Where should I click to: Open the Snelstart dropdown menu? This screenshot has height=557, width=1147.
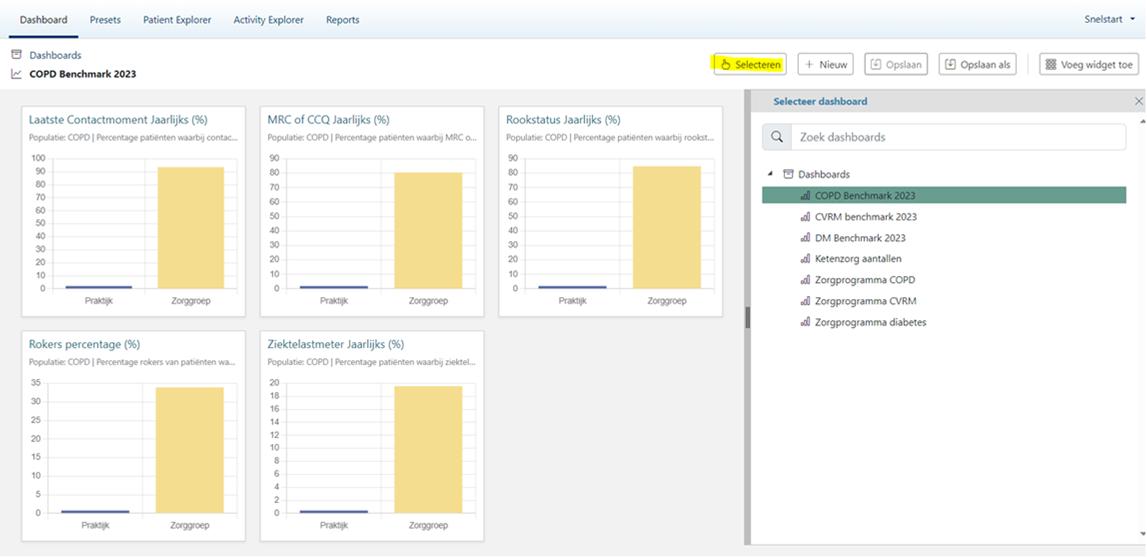[x=1110, y=20]
